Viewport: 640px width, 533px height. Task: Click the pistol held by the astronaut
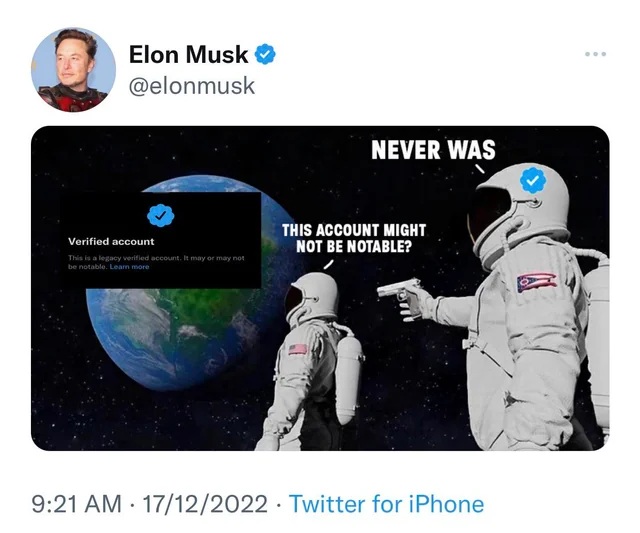coord(400,289)
